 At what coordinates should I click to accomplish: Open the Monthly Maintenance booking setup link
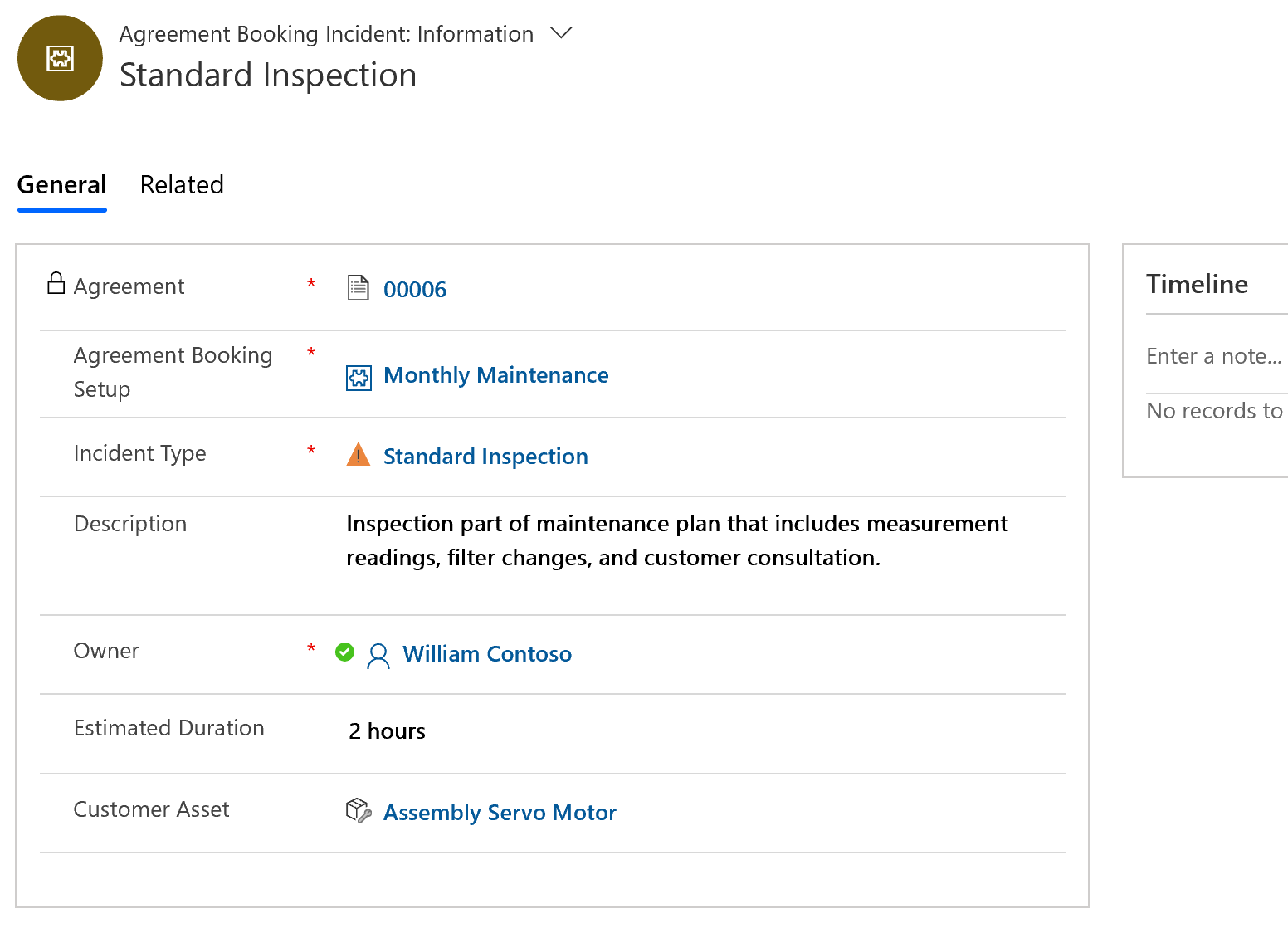click(x=496, y=375)
